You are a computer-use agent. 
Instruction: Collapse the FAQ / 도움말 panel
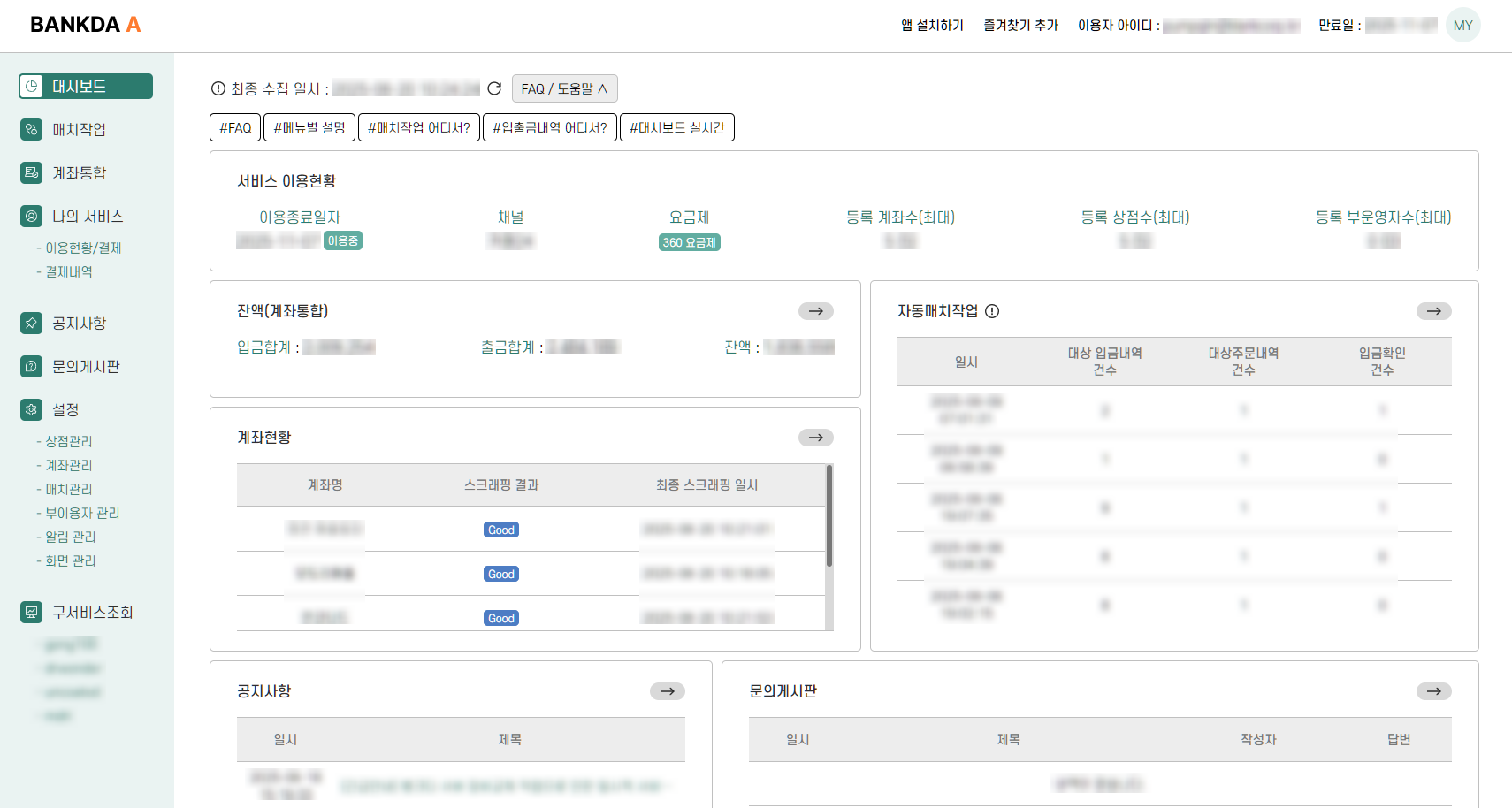click(564, 88)
